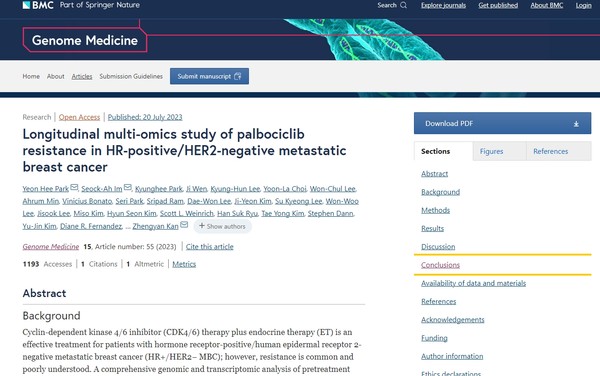This screenshot has width=600, height=376.
Task: Click the Genome Medicine journal citation link
Action: 51,247
